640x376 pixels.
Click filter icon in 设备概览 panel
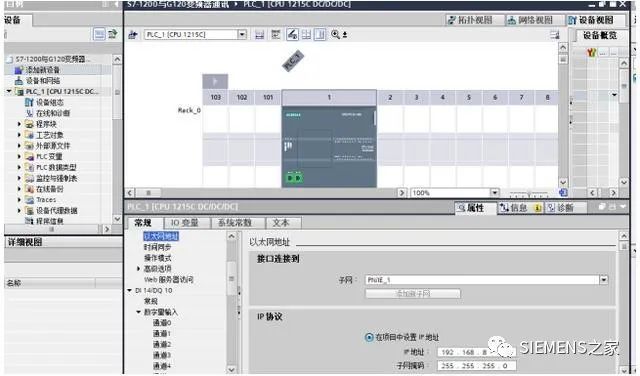click(x=591, y=52)
